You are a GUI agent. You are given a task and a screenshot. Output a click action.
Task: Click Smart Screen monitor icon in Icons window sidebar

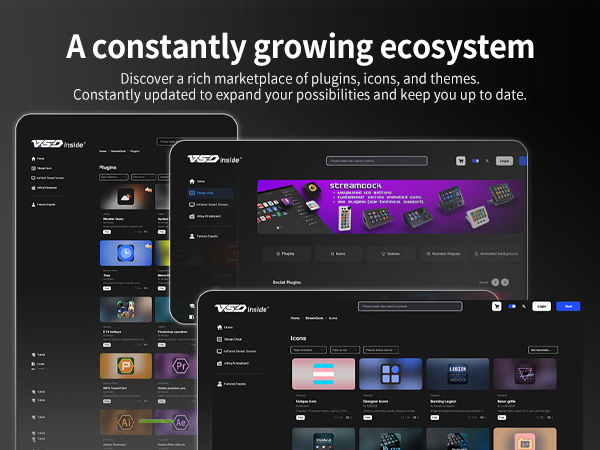pos(219,351)
